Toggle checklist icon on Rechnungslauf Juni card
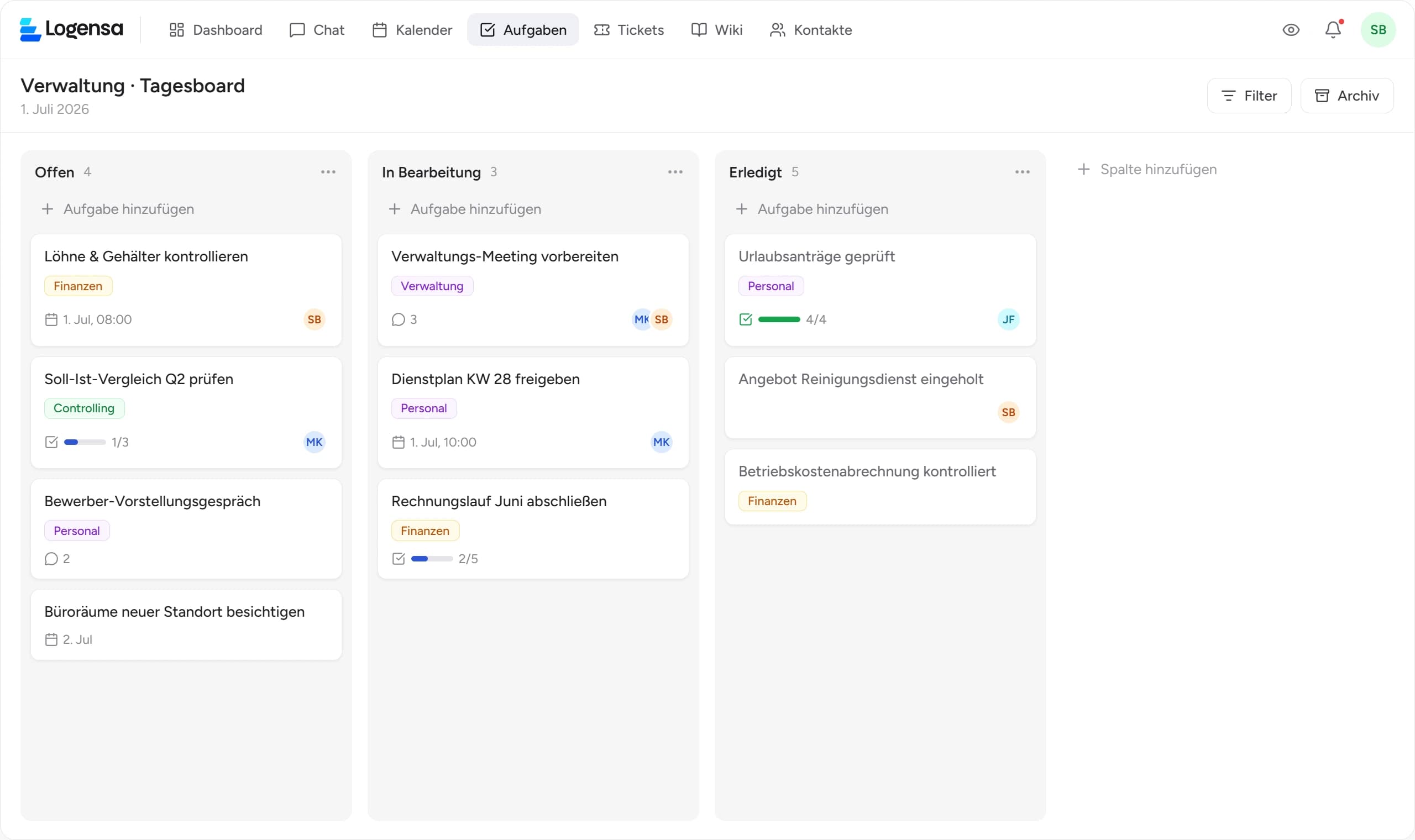Viewport: 1415px width, 840px height. [x=399, y=559]
